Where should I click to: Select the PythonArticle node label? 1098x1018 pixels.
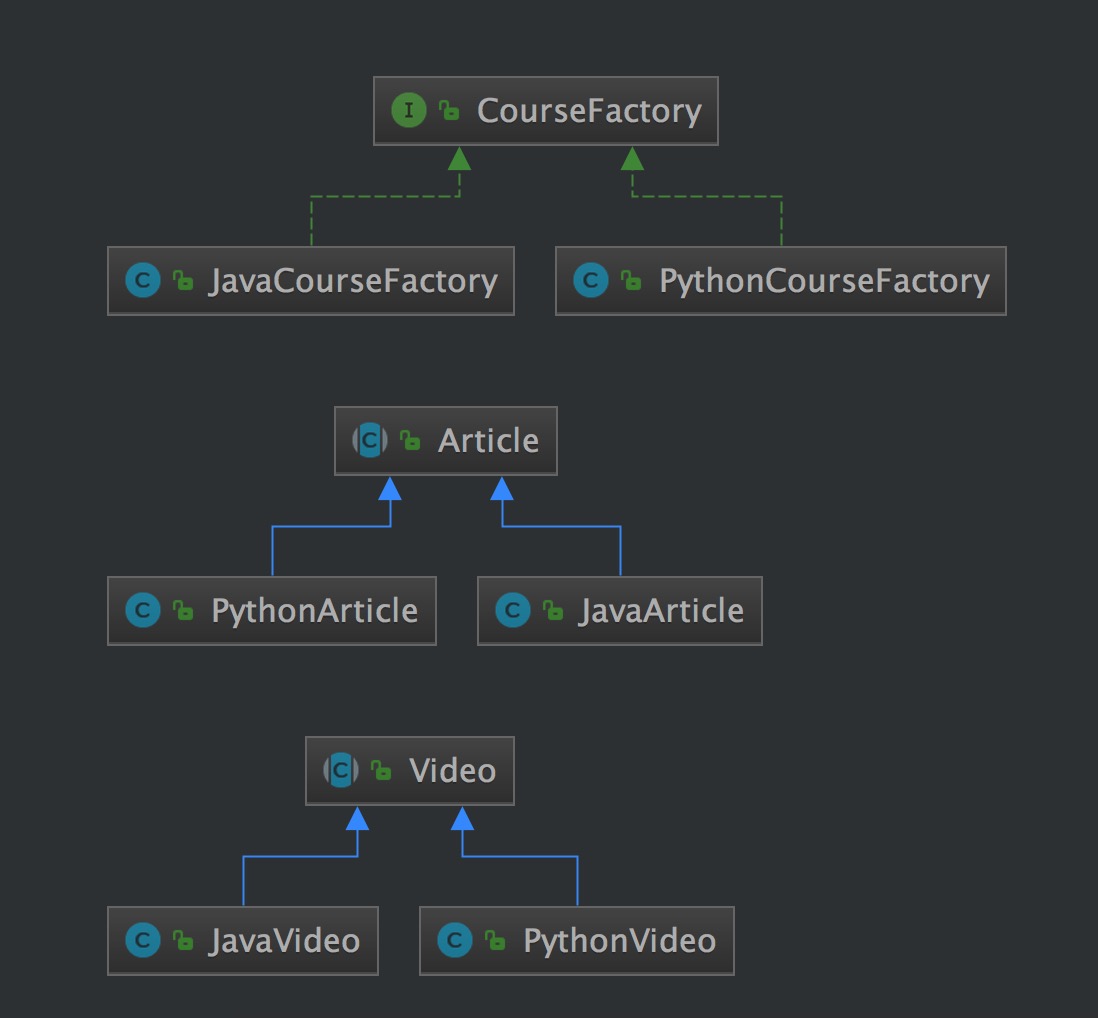pyautogui.click(x=314, y=611)
